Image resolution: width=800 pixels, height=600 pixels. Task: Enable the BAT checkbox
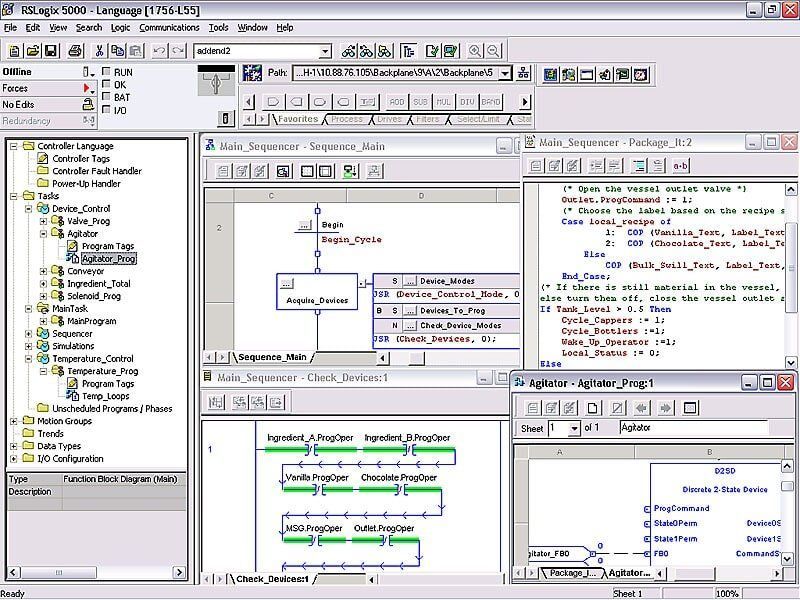click(x=107, y=96)
